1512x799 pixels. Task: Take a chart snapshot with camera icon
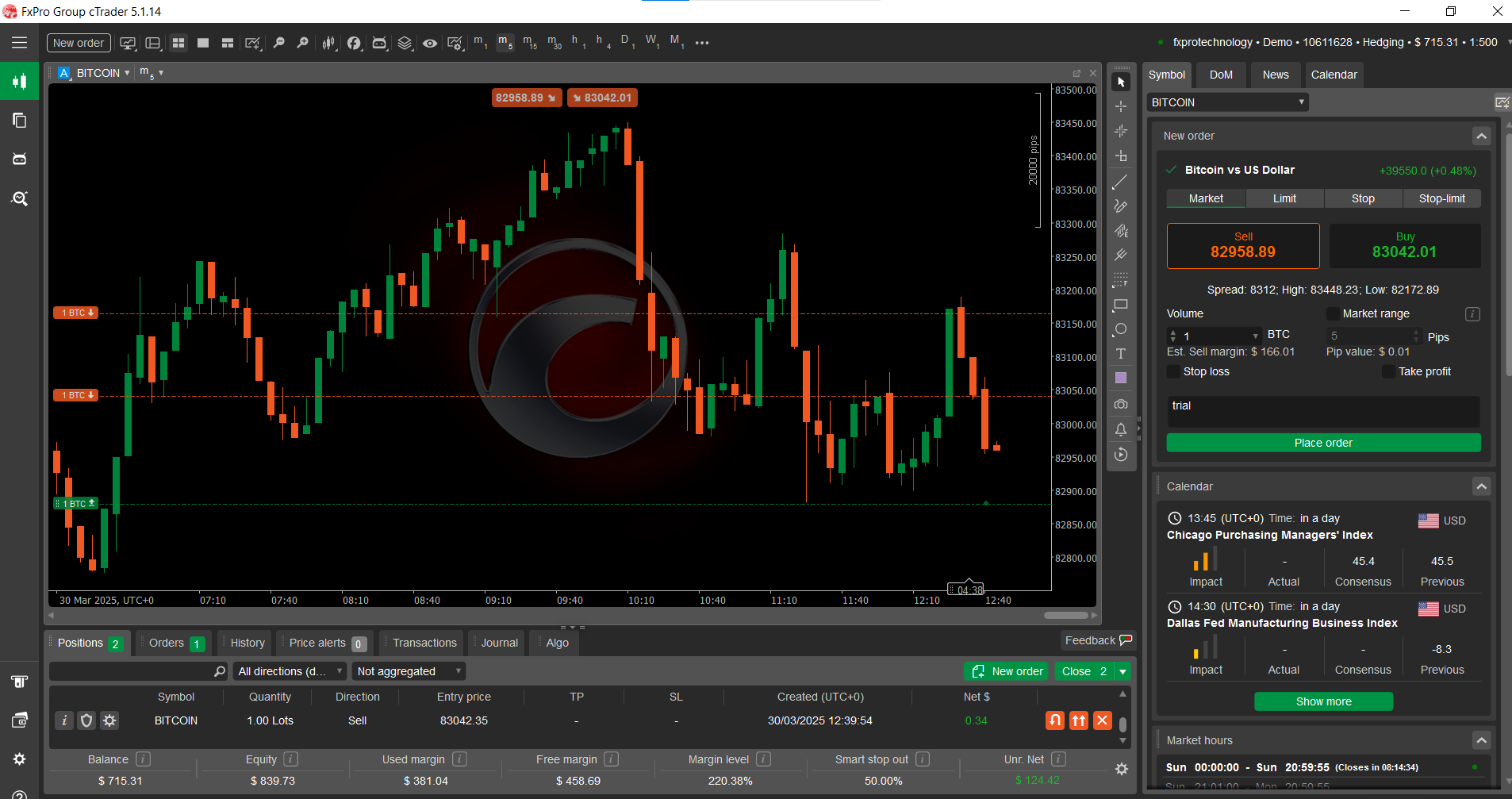point(1120,405)
